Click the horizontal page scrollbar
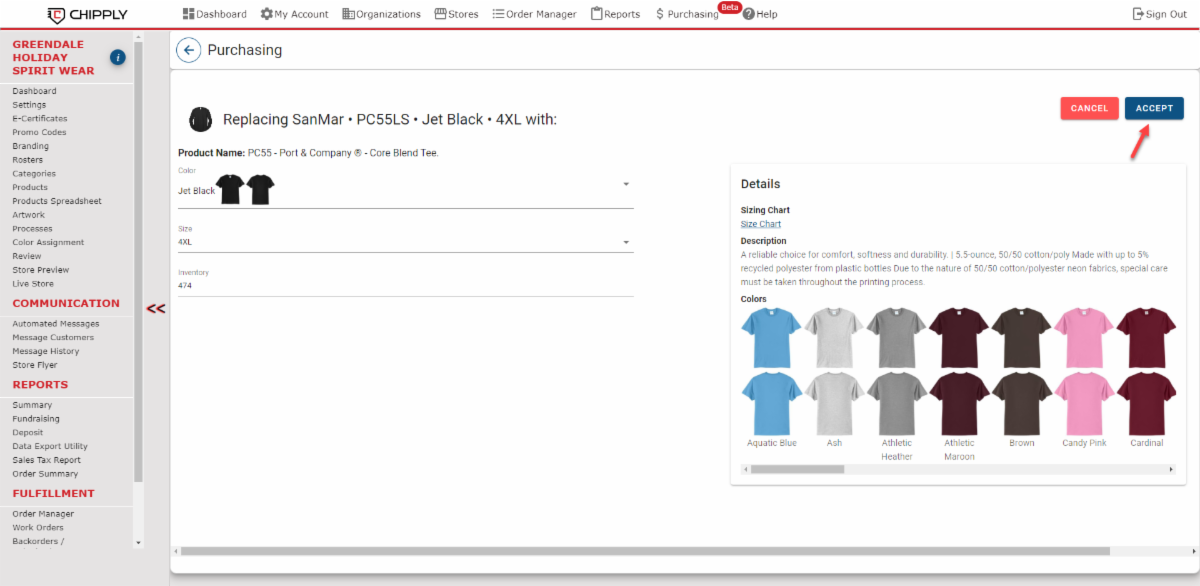This screenshot has width=1200, height=586. click(646, 551)
